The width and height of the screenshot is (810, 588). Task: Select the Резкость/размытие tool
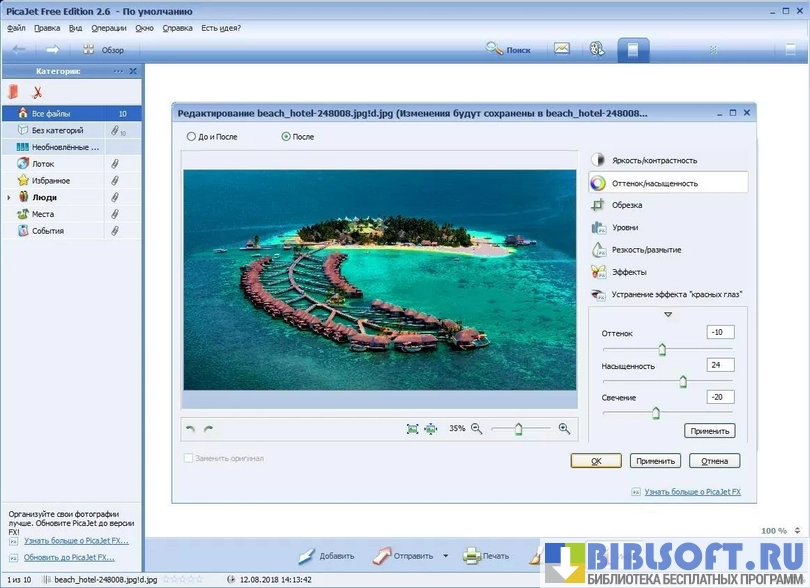pos(646,250)
